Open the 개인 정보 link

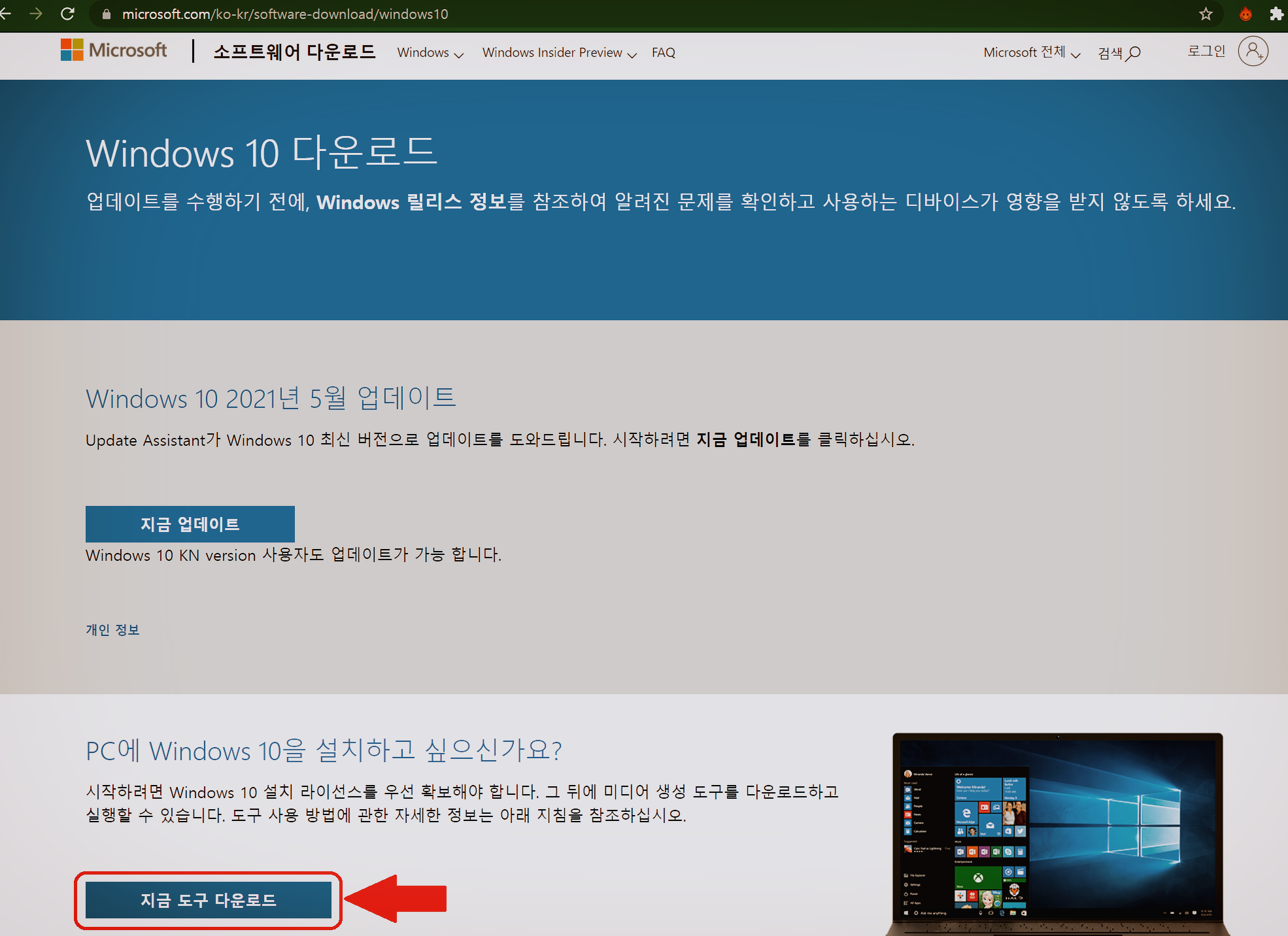(x=112, y=629)
